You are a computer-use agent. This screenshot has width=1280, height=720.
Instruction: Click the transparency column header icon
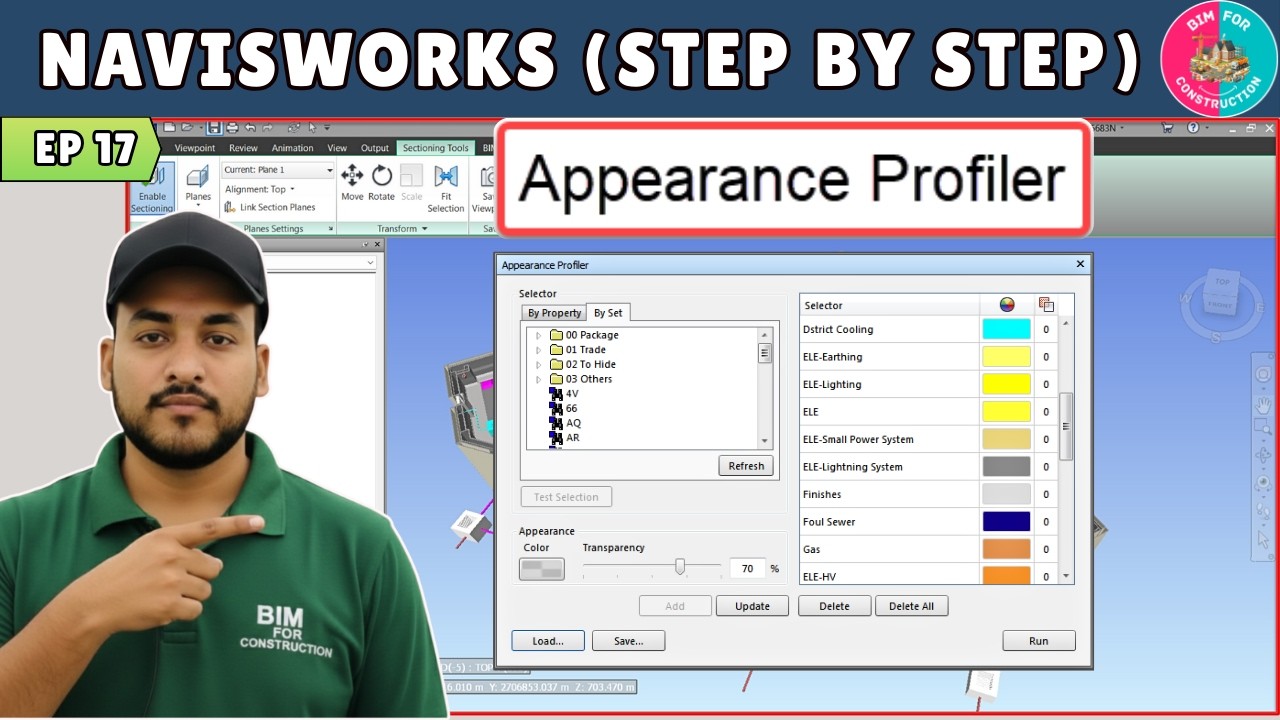pos(1046,305)
